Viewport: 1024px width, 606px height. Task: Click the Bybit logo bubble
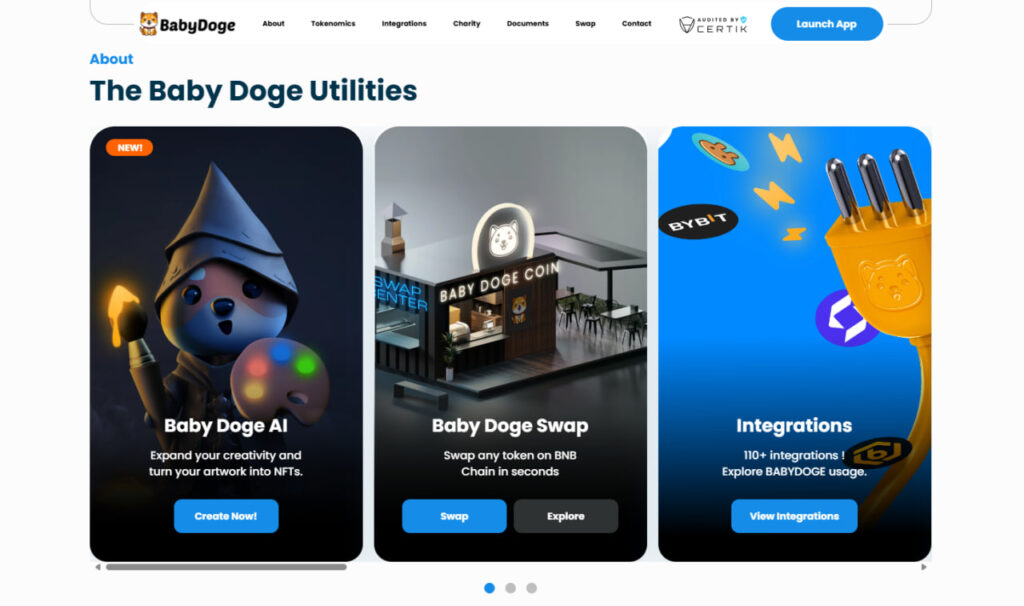point(697,222)
